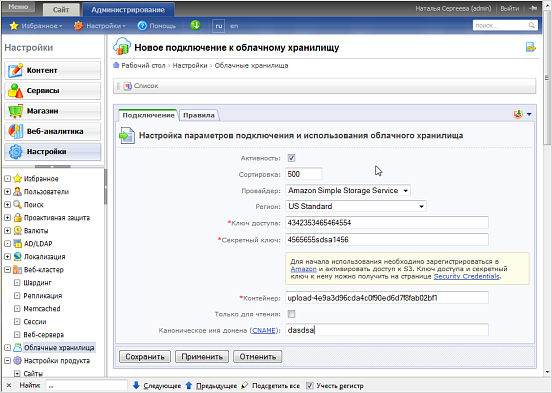Expand the Пользователи tree node
Viewport: 552px width, 393px height.
[x=7, y=192]
